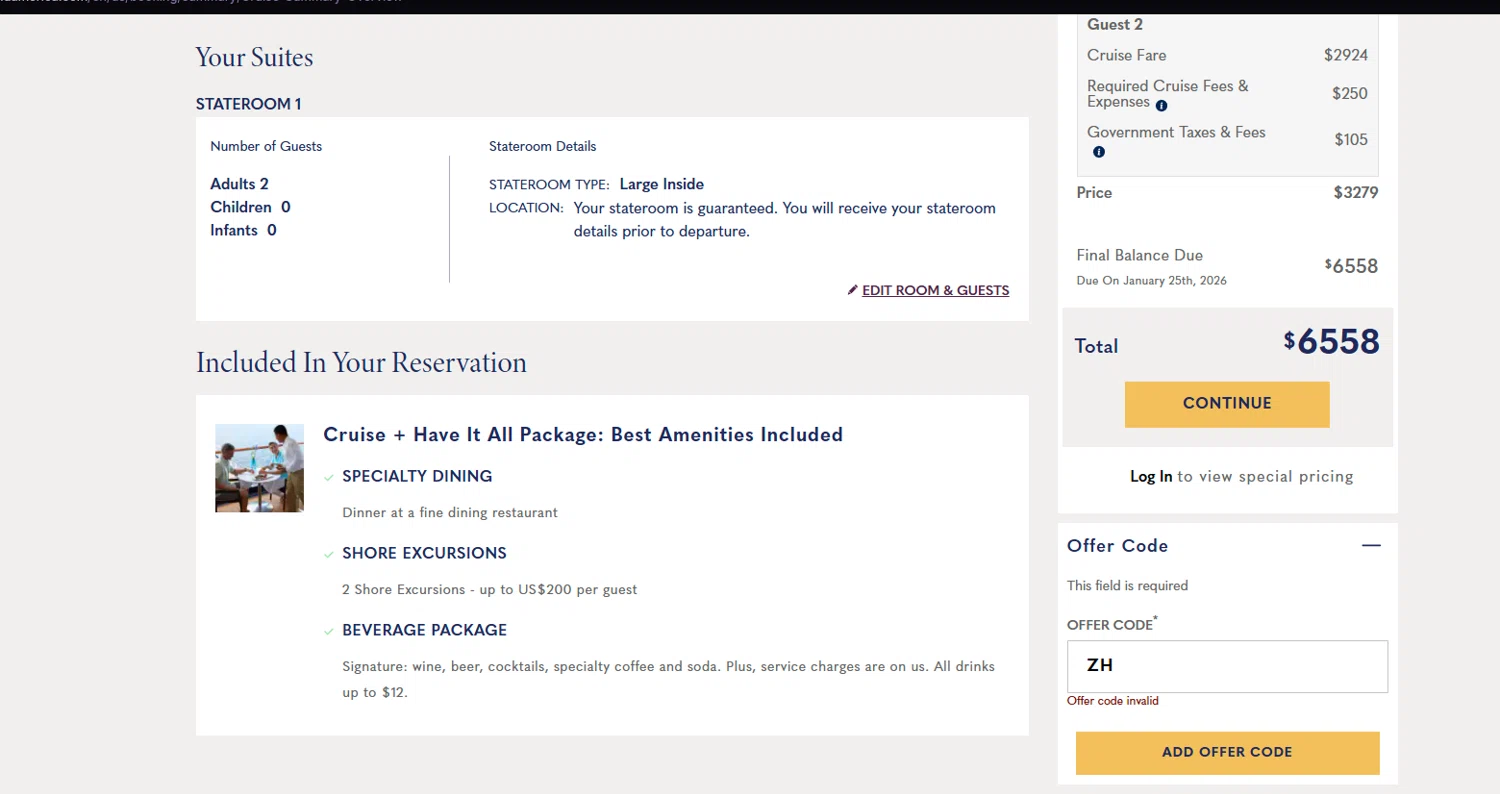Click 'Dinner at a fine dining restaurant' text

click(x=450, y=513)
